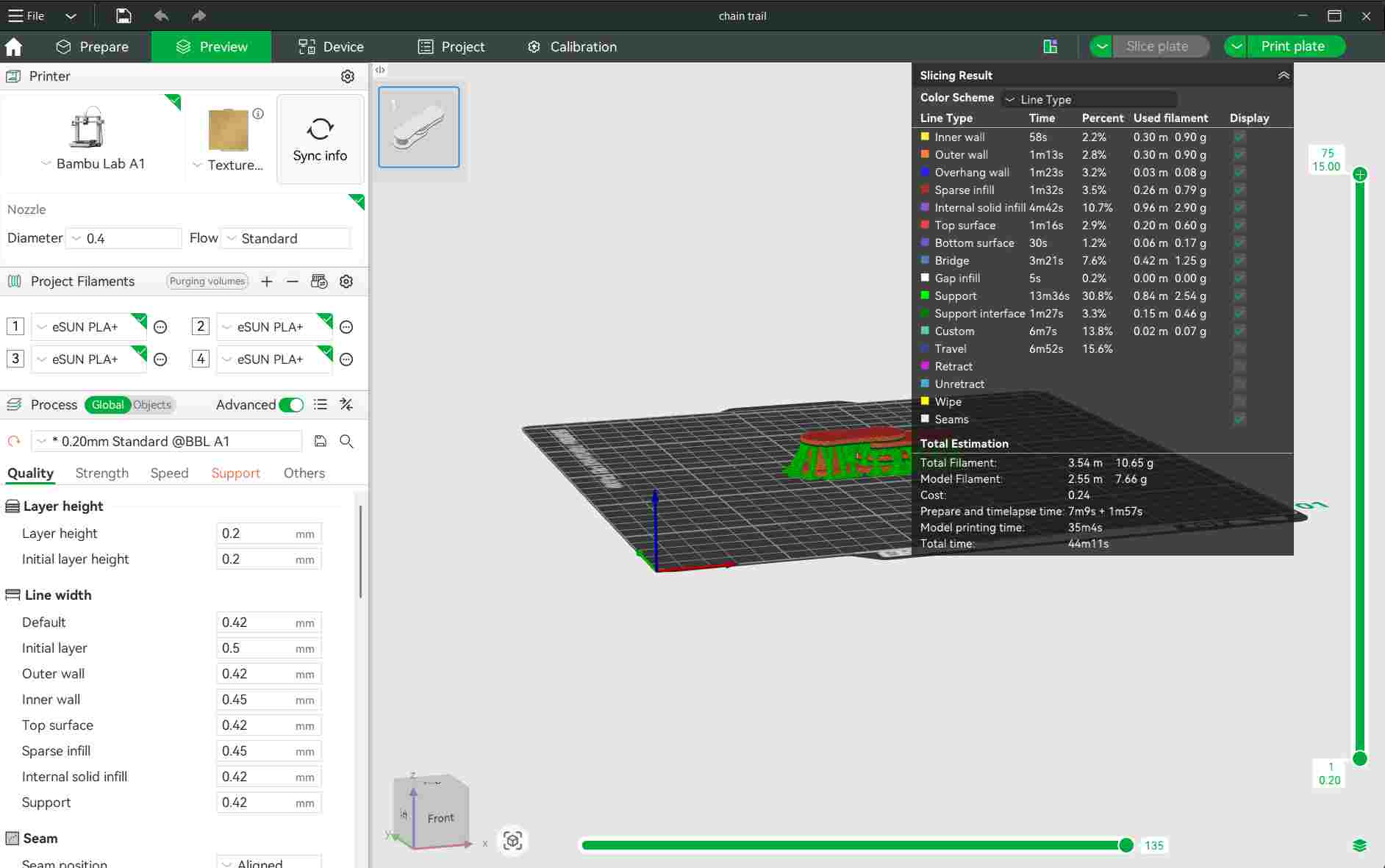The height and width of the screenshot is (868, 1385).
Task: Collapse the Slicing Result panel
Action: click(1284, 76)
